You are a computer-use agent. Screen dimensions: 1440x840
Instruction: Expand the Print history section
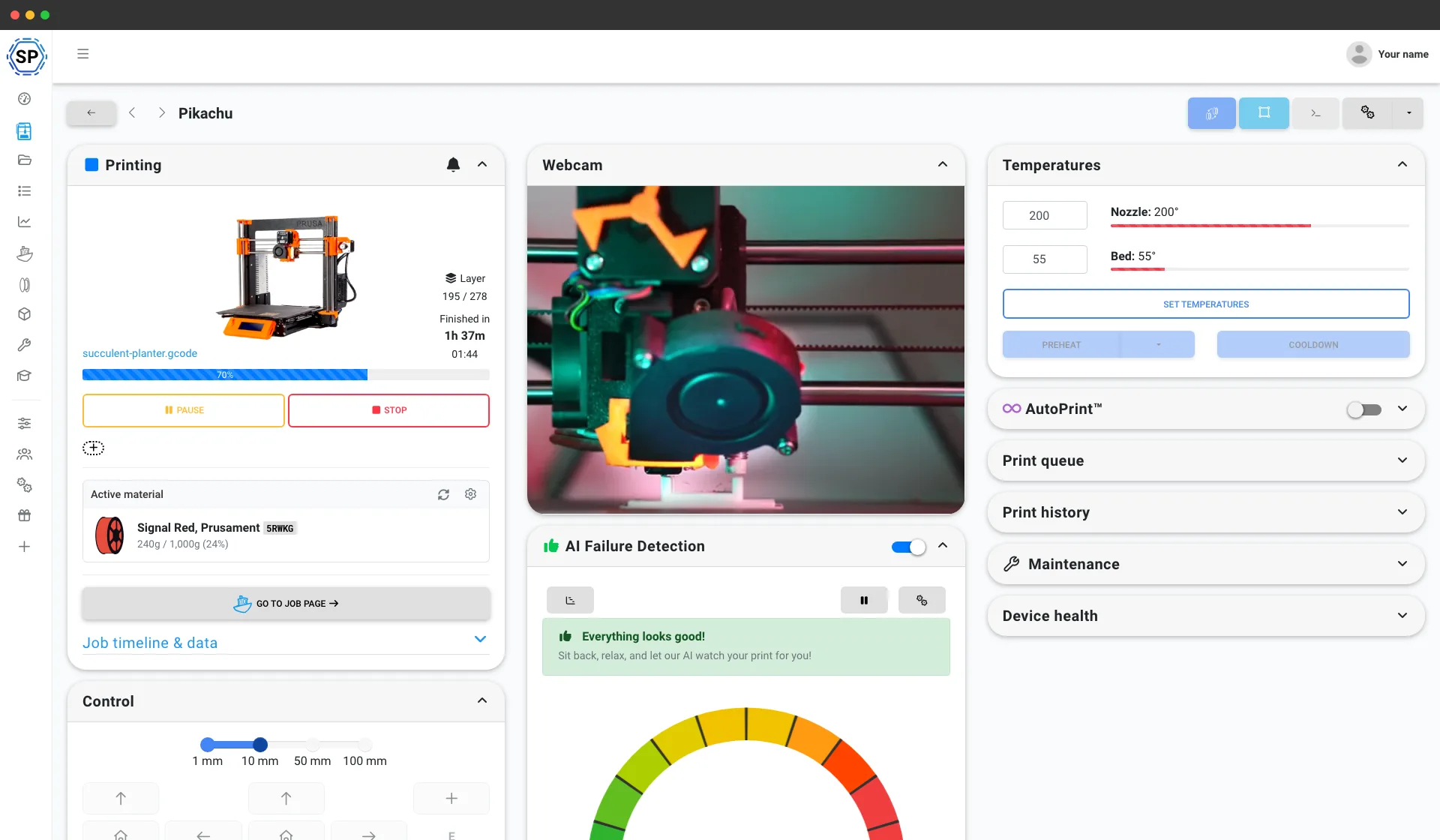click(1402, 512)
